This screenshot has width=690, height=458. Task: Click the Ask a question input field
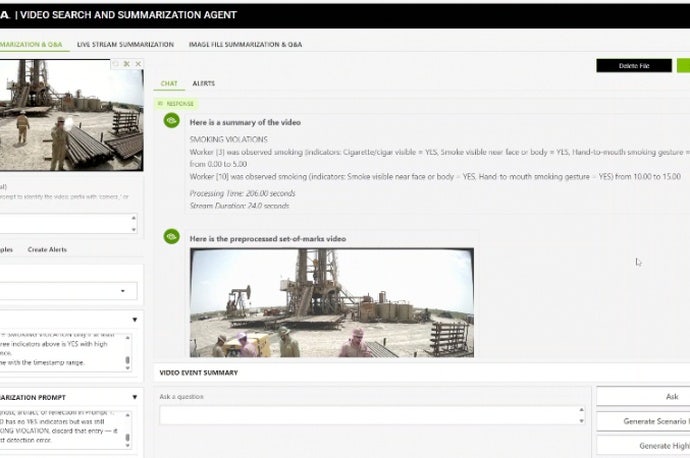tap(370, 414)
